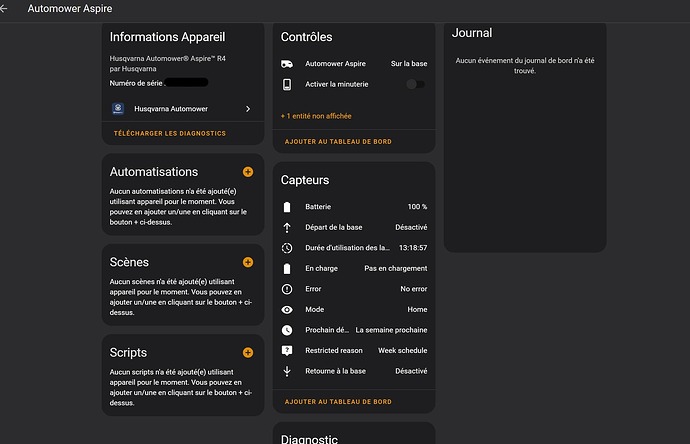Add a new automation with plus icon

(x=248, y=172)
